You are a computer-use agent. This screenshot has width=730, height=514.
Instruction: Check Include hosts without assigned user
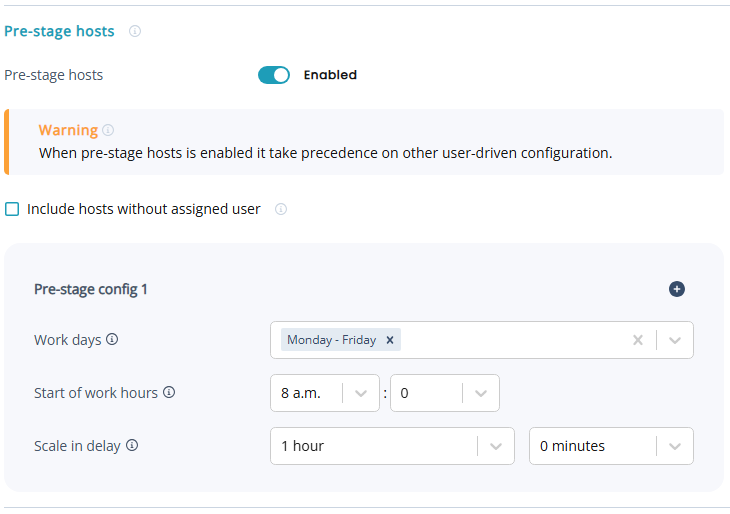click(12, 209)
